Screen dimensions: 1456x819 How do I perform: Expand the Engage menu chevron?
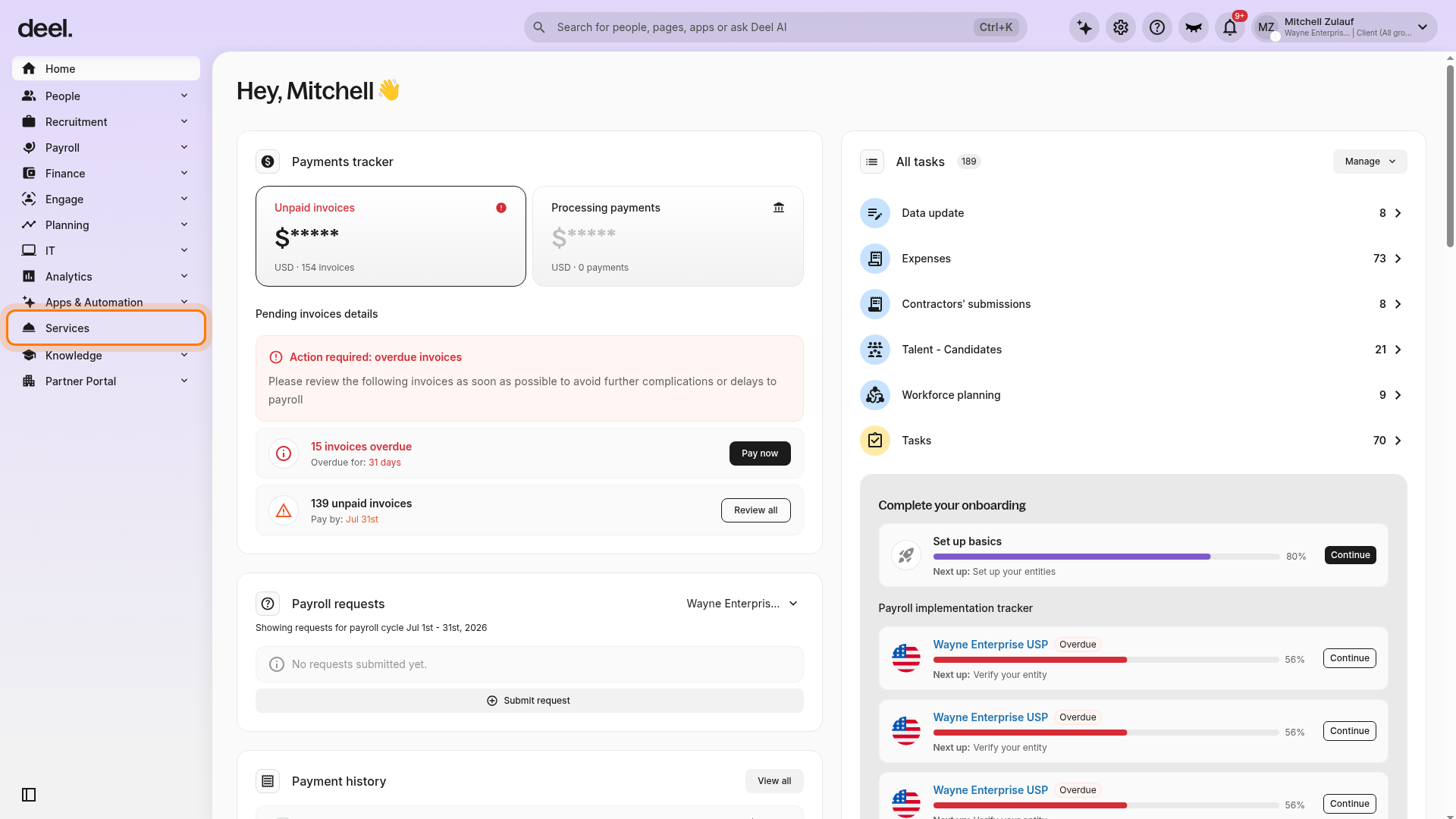[x=184, y=199]
